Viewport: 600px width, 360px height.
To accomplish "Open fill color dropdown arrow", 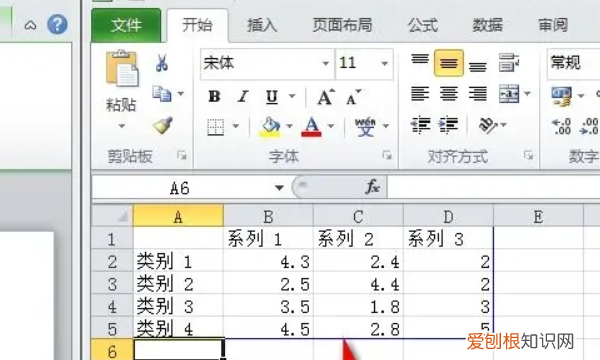I will 290,126.
